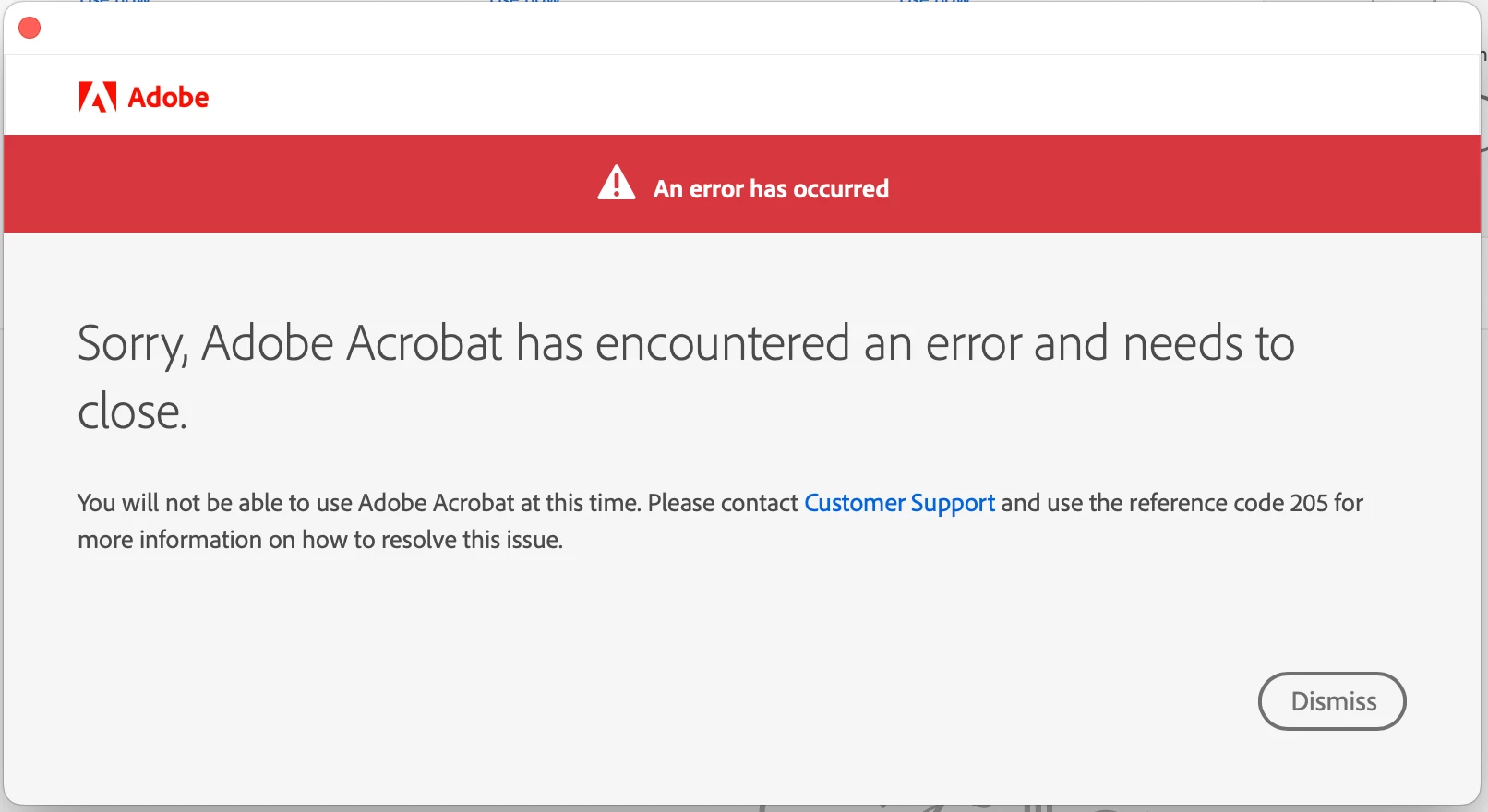The image size is (1488, 812).
Task: Click 'Please contact' in the message text
Action: tap(722, 503)
